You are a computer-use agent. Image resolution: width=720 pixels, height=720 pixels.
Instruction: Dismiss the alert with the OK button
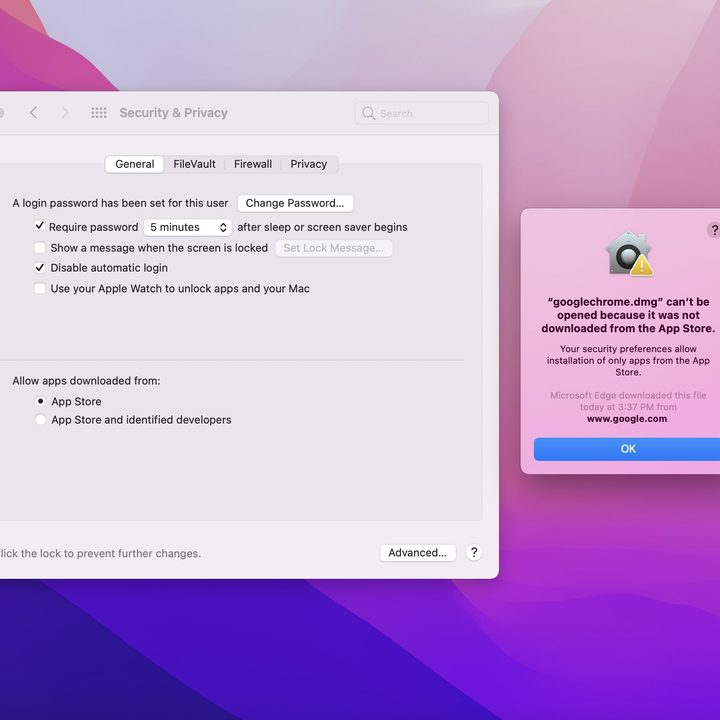(x=627, y=449)
